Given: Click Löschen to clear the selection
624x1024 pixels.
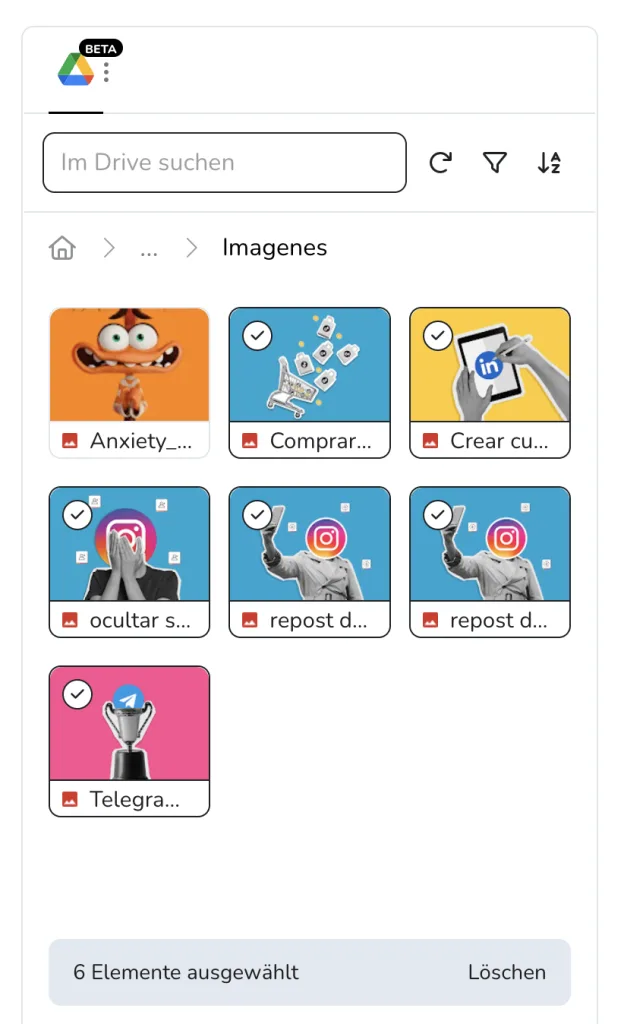Looking at the screenshot, I should click(x=507, y=972).
